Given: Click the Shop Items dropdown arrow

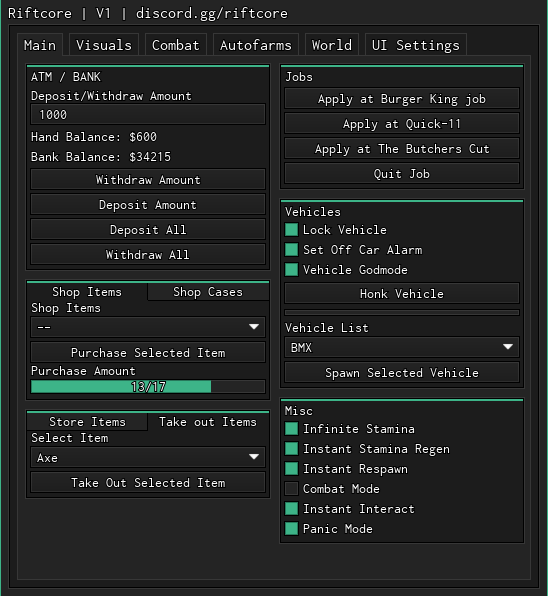Looking at the screenshot, I should [254, 327].
